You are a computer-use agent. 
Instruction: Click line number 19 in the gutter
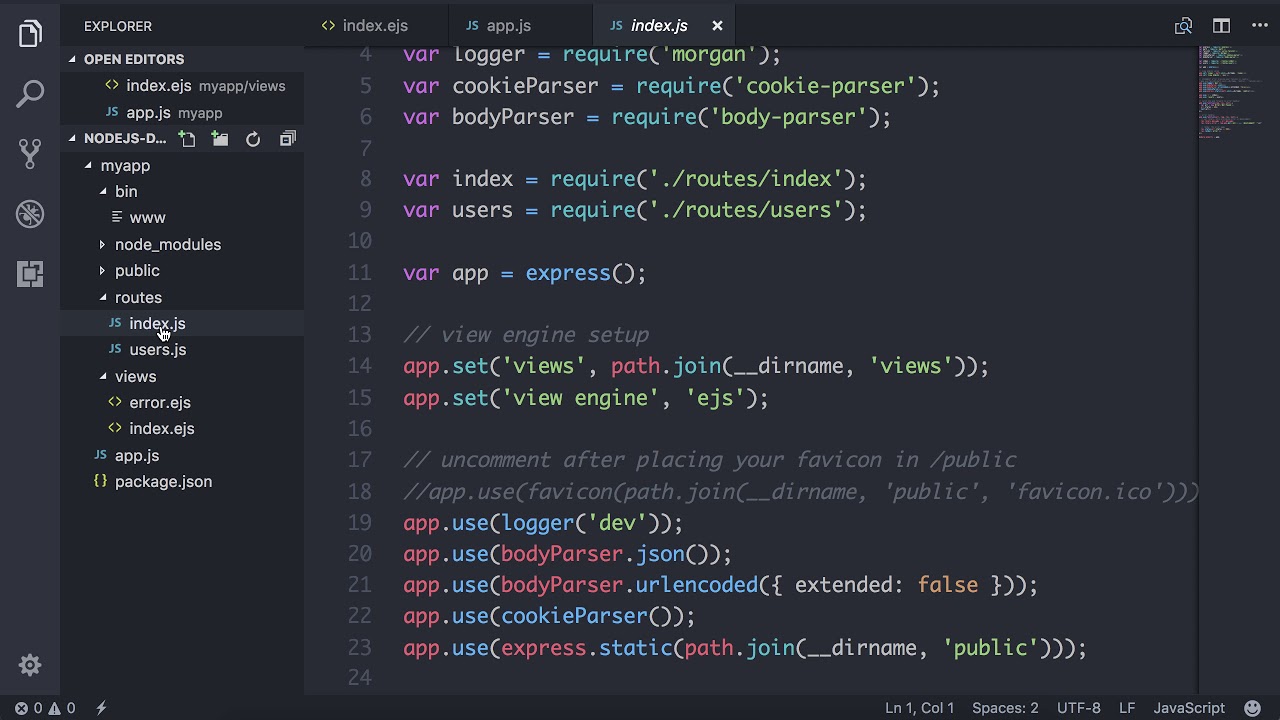coord(360,522)
